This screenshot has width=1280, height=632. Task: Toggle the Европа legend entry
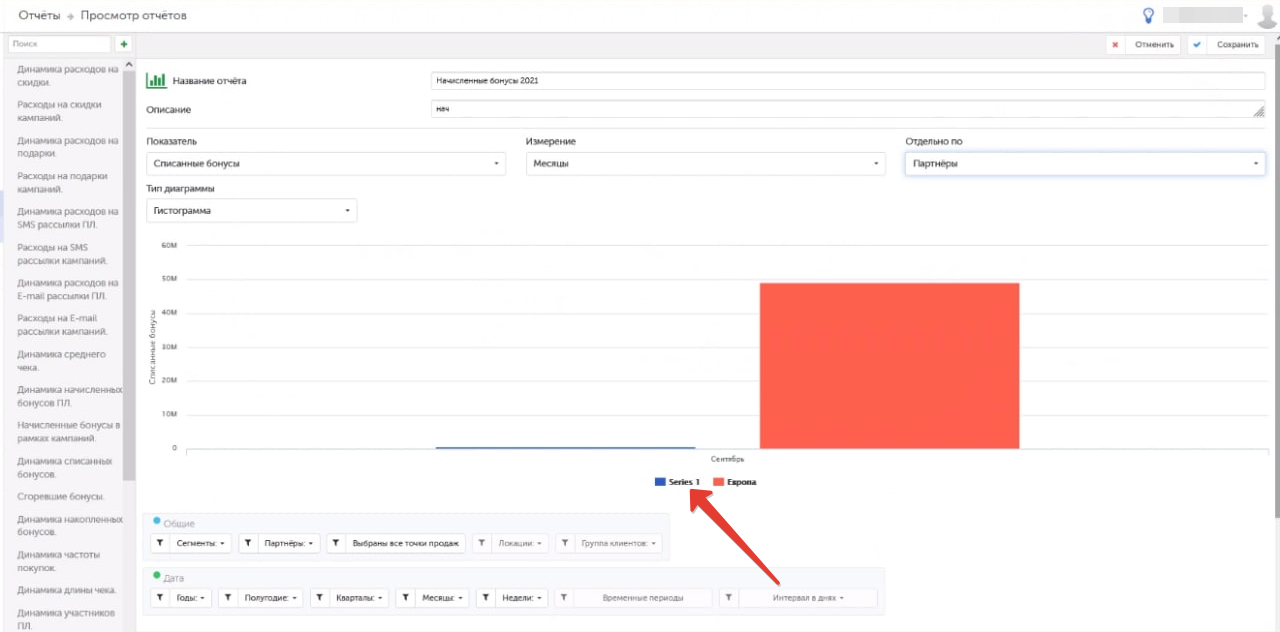(734, 482)
